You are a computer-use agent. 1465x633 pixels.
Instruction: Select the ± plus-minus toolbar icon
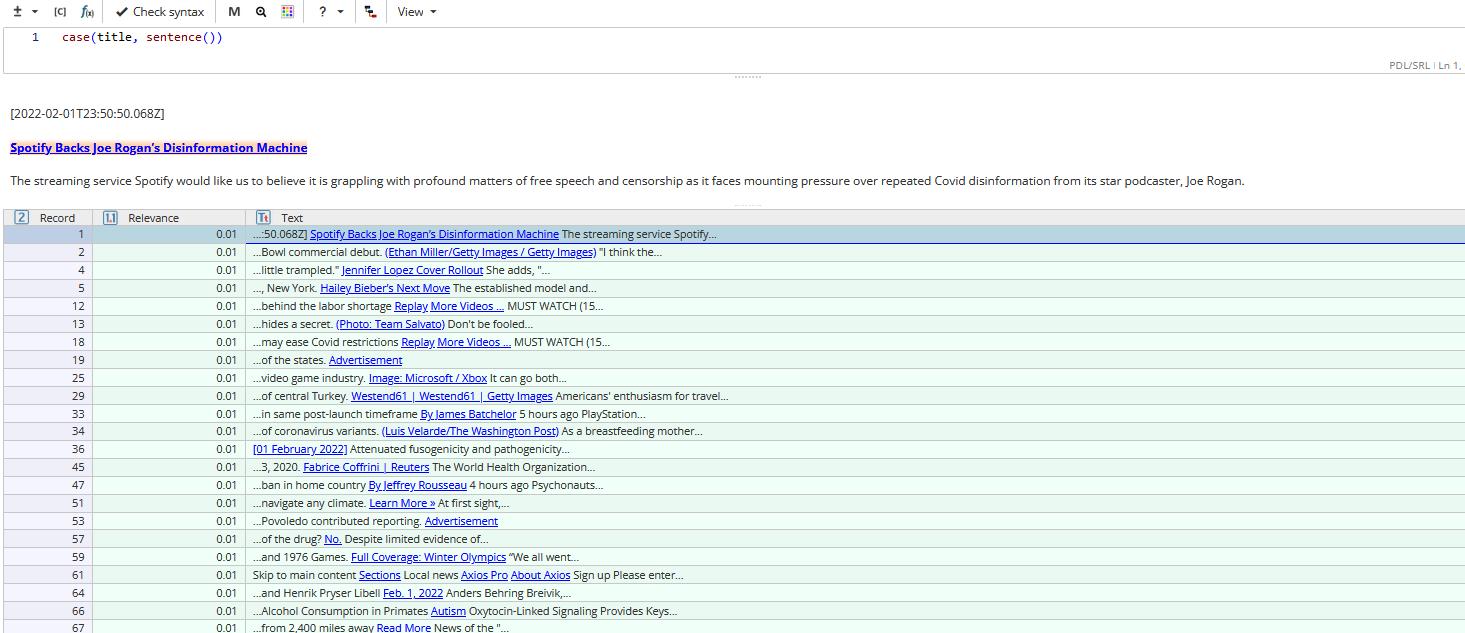(x=18, y=11)
